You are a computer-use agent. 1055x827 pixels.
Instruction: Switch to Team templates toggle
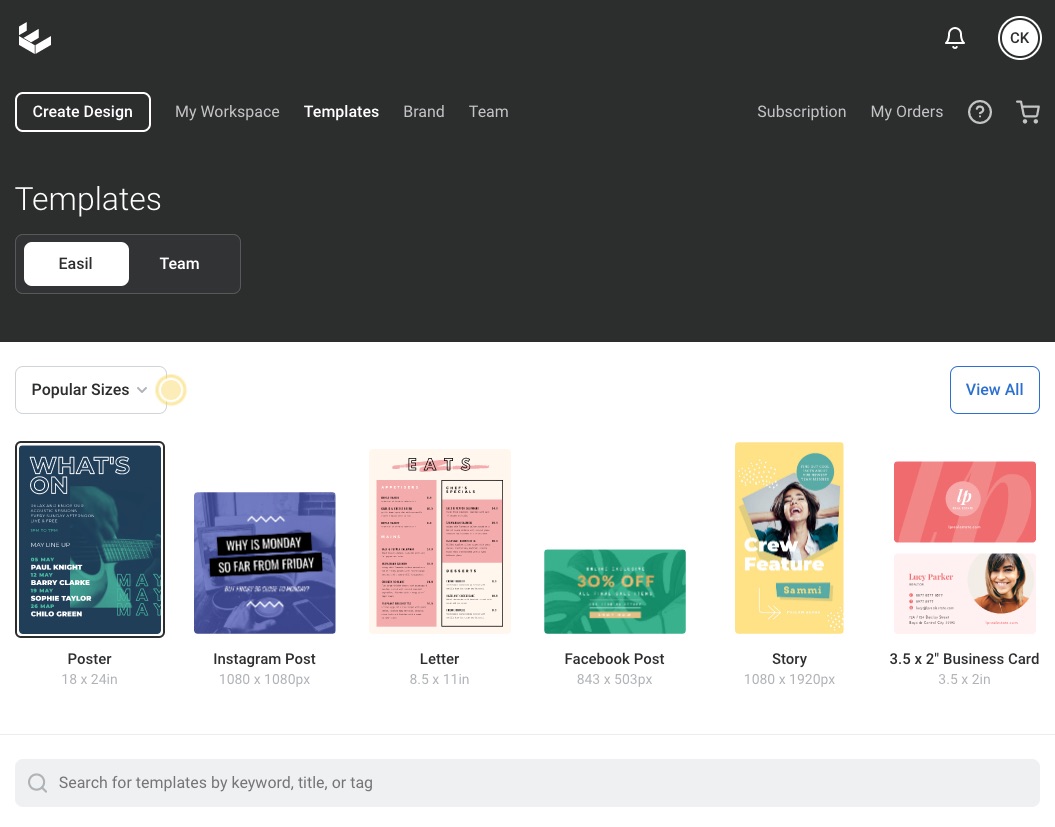tap(180, 264)
